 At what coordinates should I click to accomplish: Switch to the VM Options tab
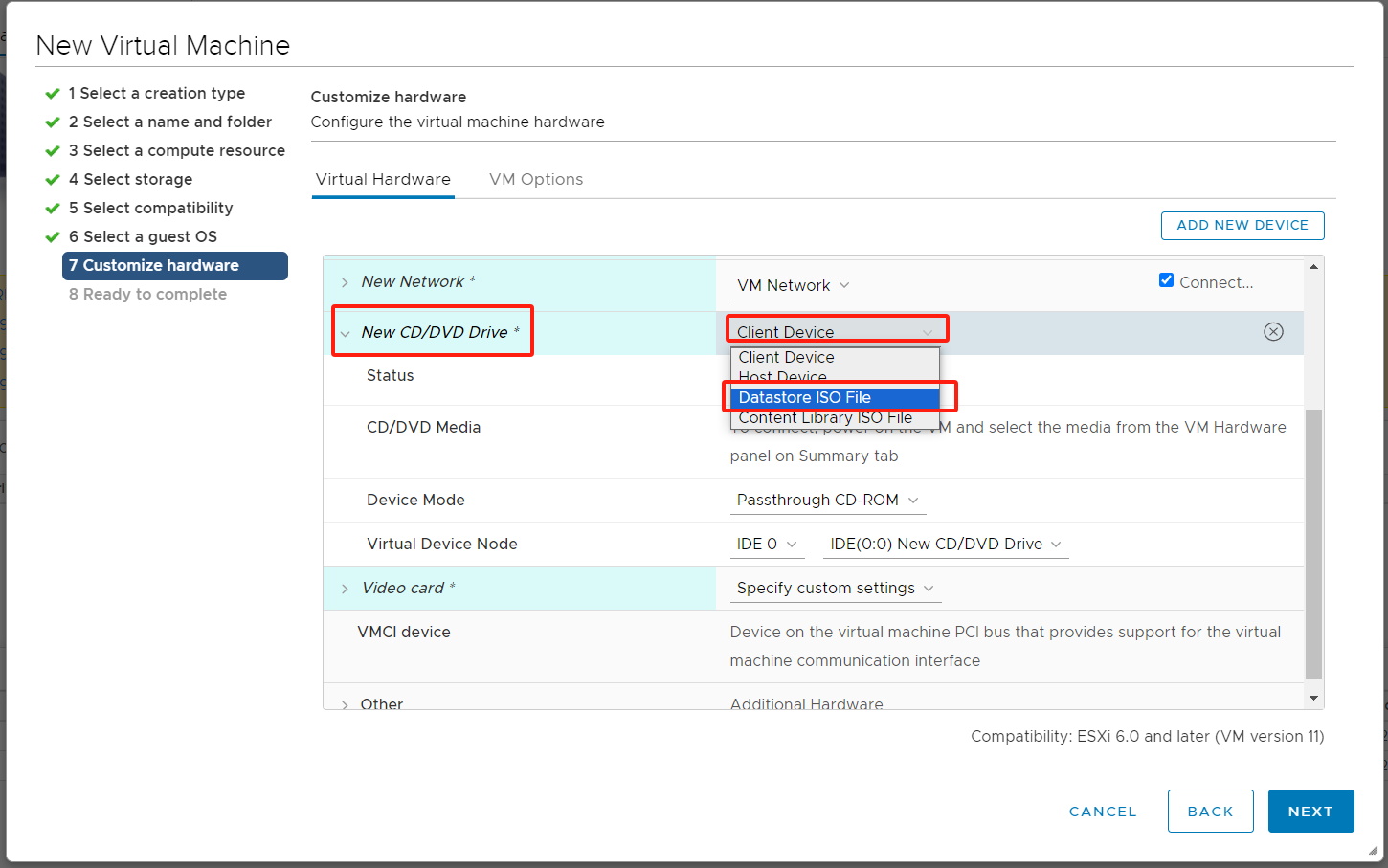(536, 179)
